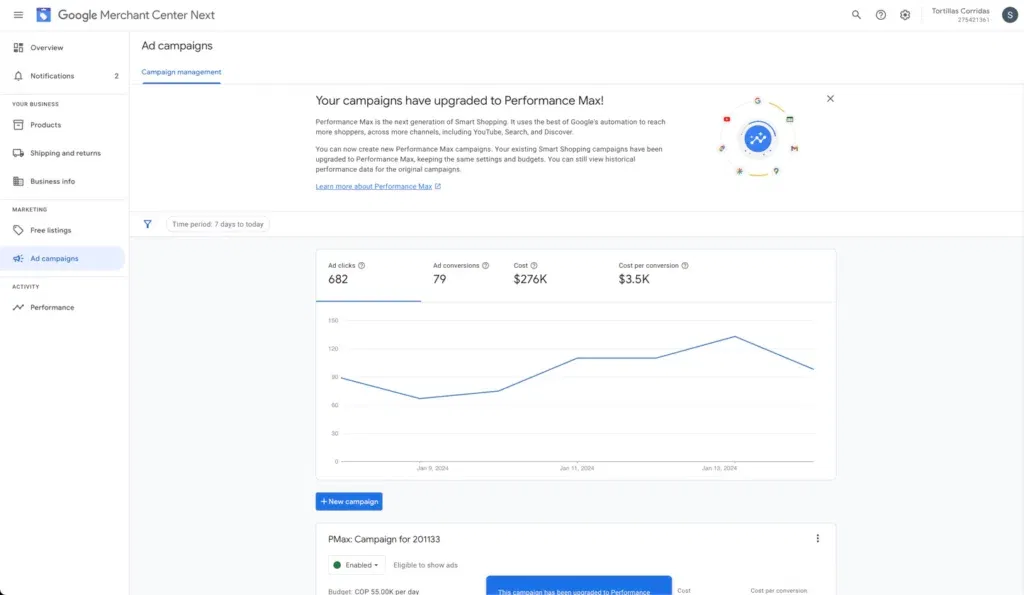The image size is (1024, 595).
Task: Open the campaign three-dot options menu
Action: pos(818,538)
